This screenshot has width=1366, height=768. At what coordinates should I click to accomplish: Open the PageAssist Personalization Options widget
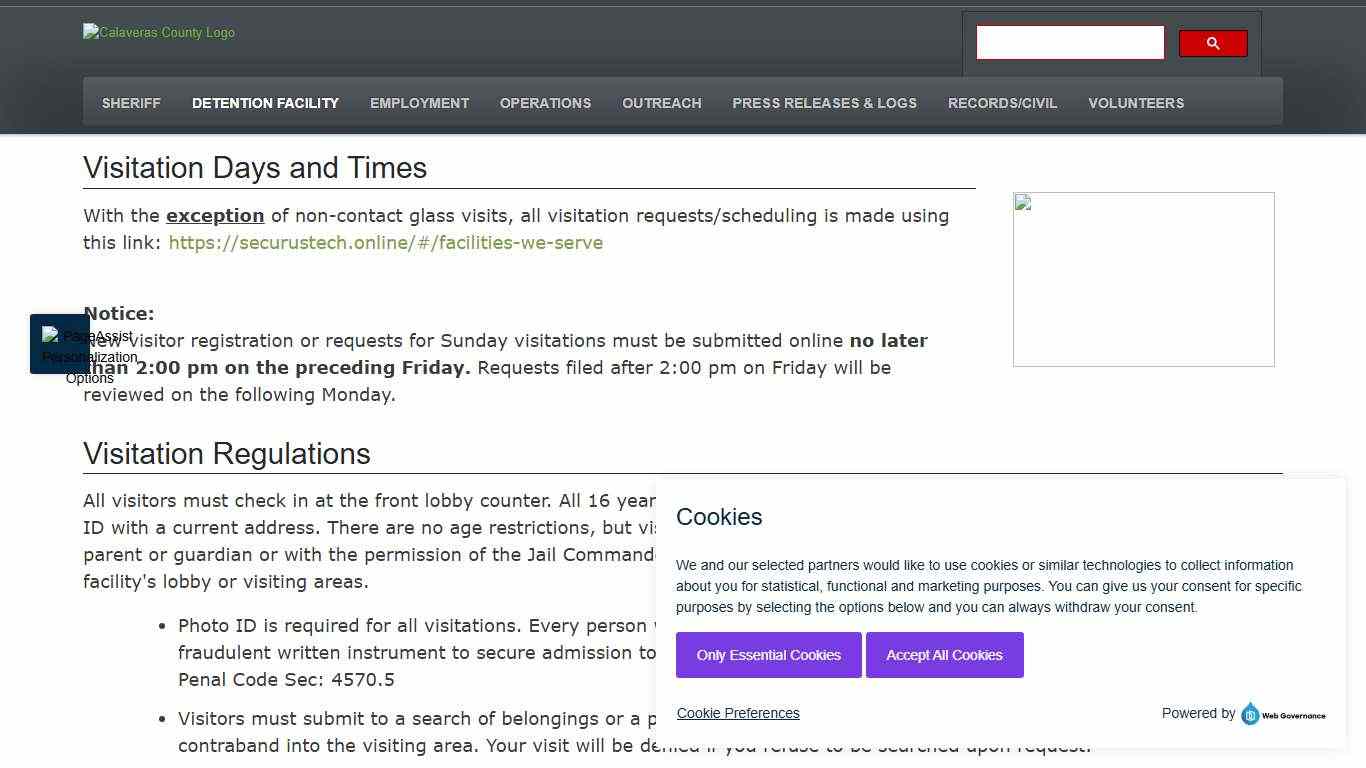(x=60, y=344)
